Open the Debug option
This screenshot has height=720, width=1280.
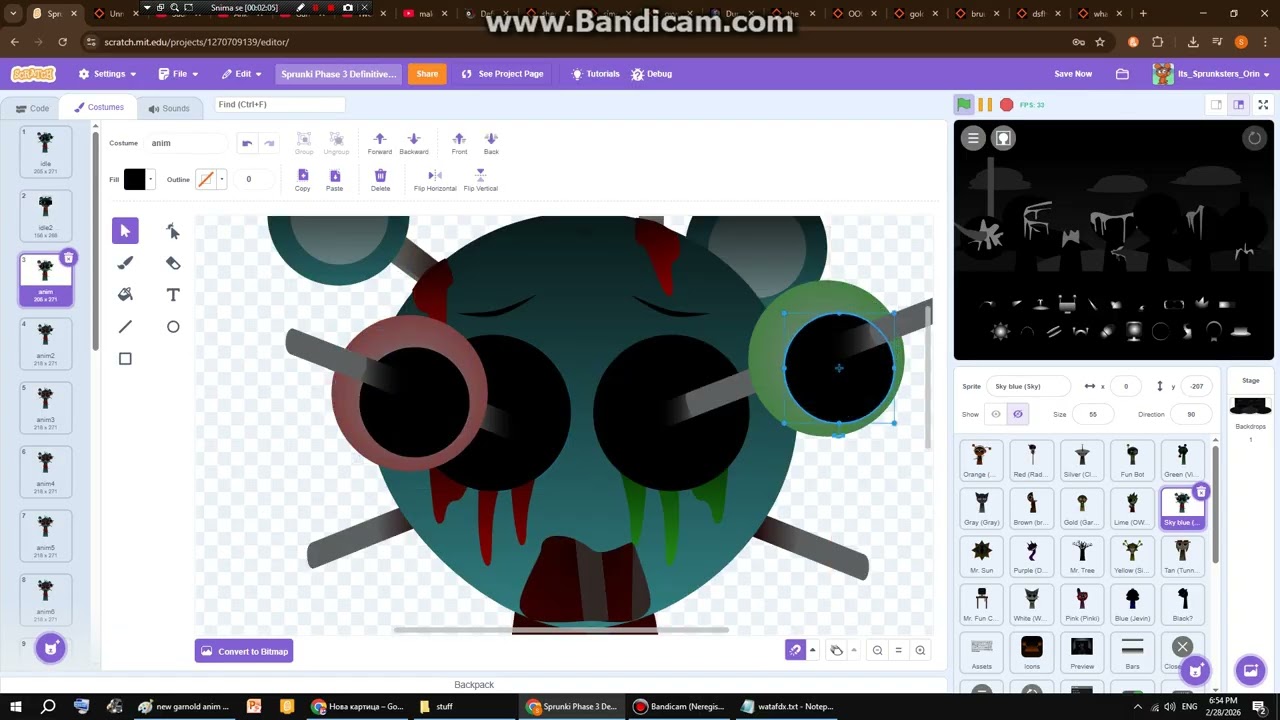[x=651, y=74]
